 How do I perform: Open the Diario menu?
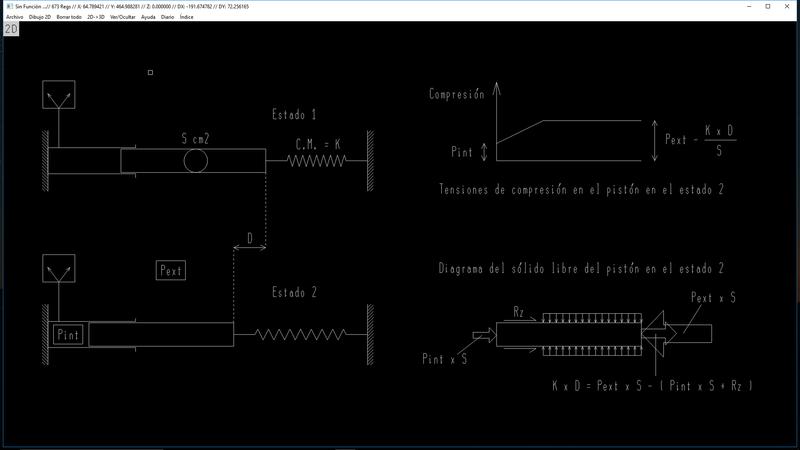click(x=167, y=17)
